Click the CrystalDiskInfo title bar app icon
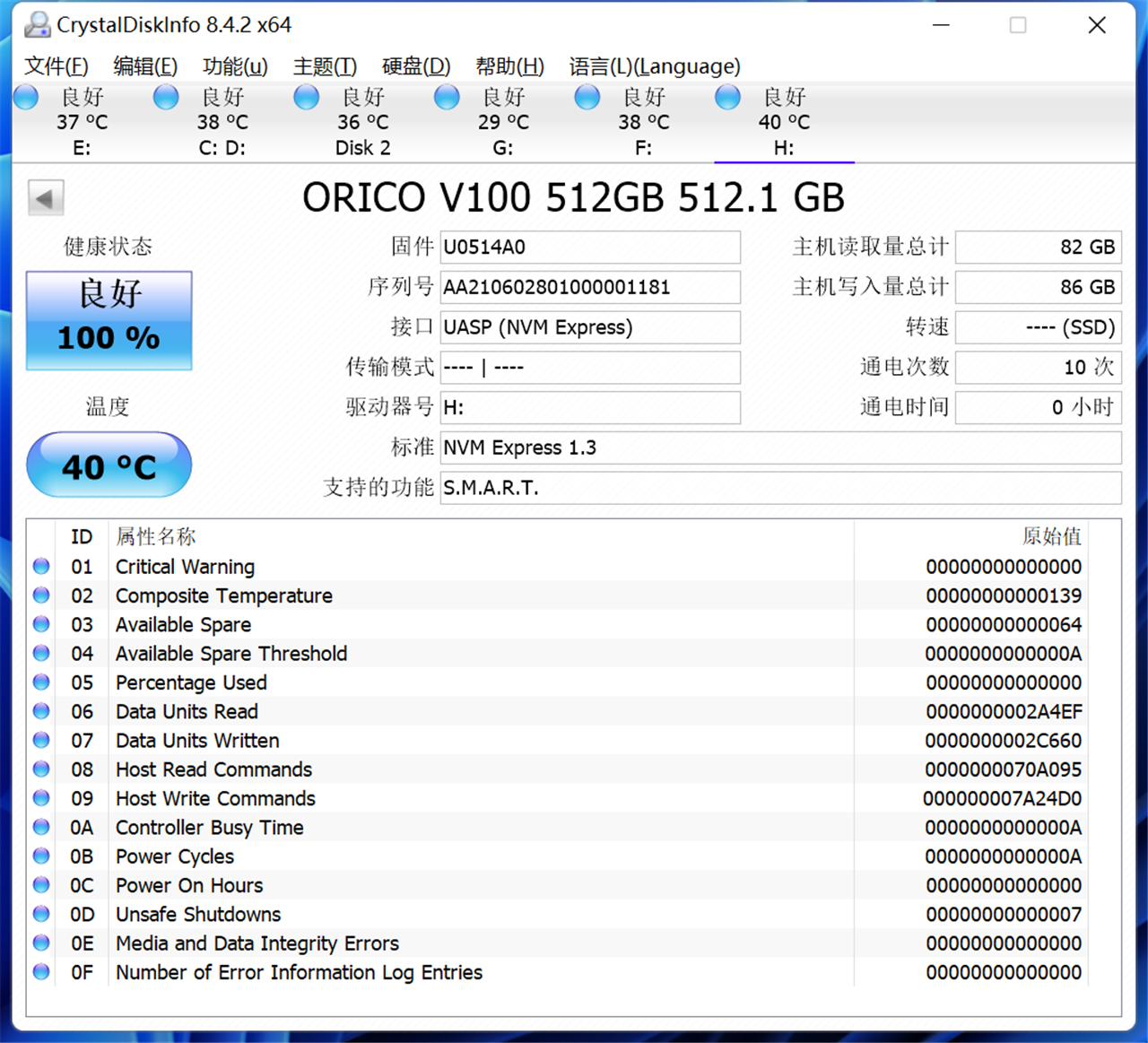Image resolution: width=1148 pixels, height=1043 pixels. point(37,25)
